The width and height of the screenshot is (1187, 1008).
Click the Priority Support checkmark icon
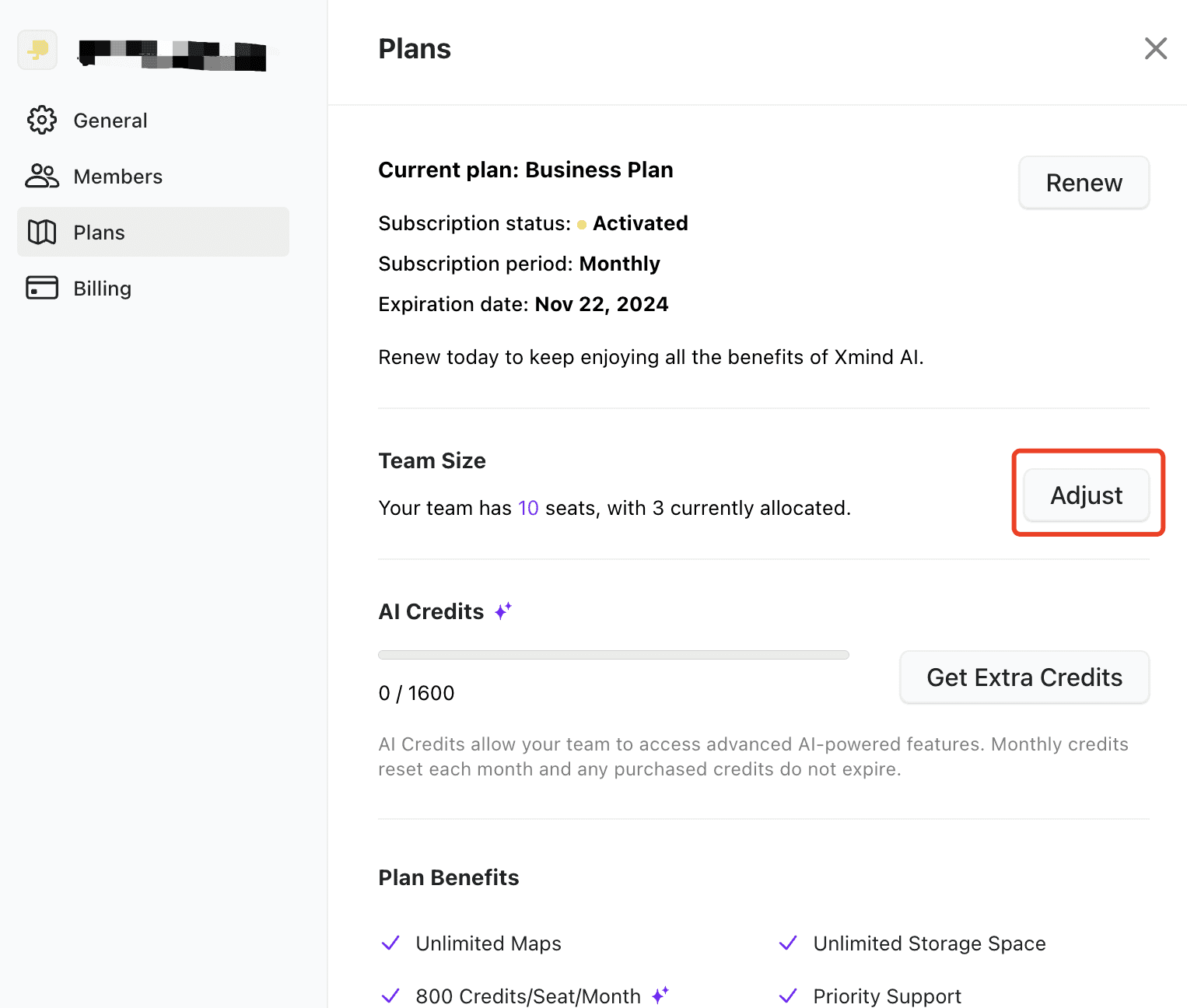pyautogui.click(x=788, y=996)
